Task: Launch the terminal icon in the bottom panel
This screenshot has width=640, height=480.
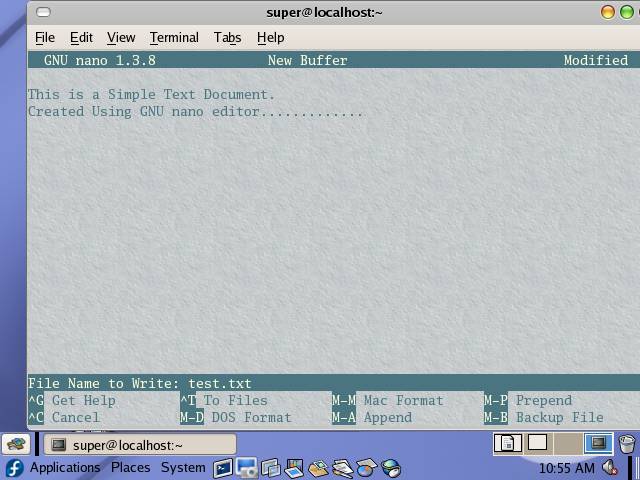Action: click(223, 468)
